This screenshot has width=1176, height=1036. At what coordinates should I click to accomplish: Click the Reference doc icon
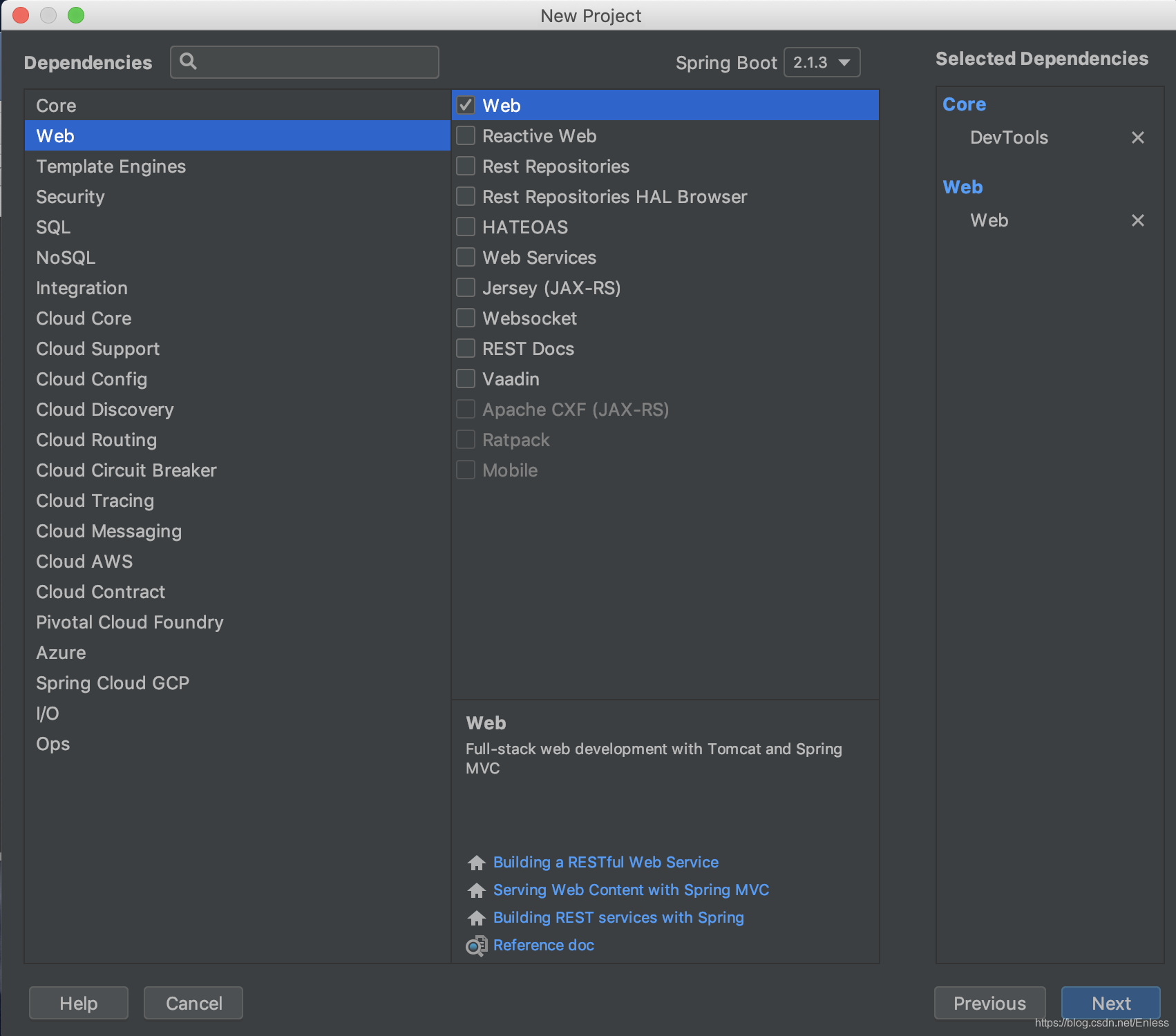pyautogui.click(x=477, y=946)
